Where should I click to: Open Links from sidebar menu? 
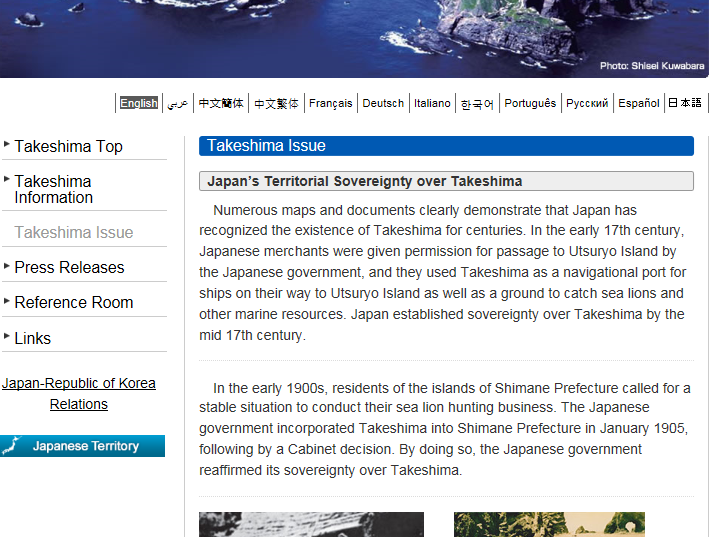click(32, 338)
